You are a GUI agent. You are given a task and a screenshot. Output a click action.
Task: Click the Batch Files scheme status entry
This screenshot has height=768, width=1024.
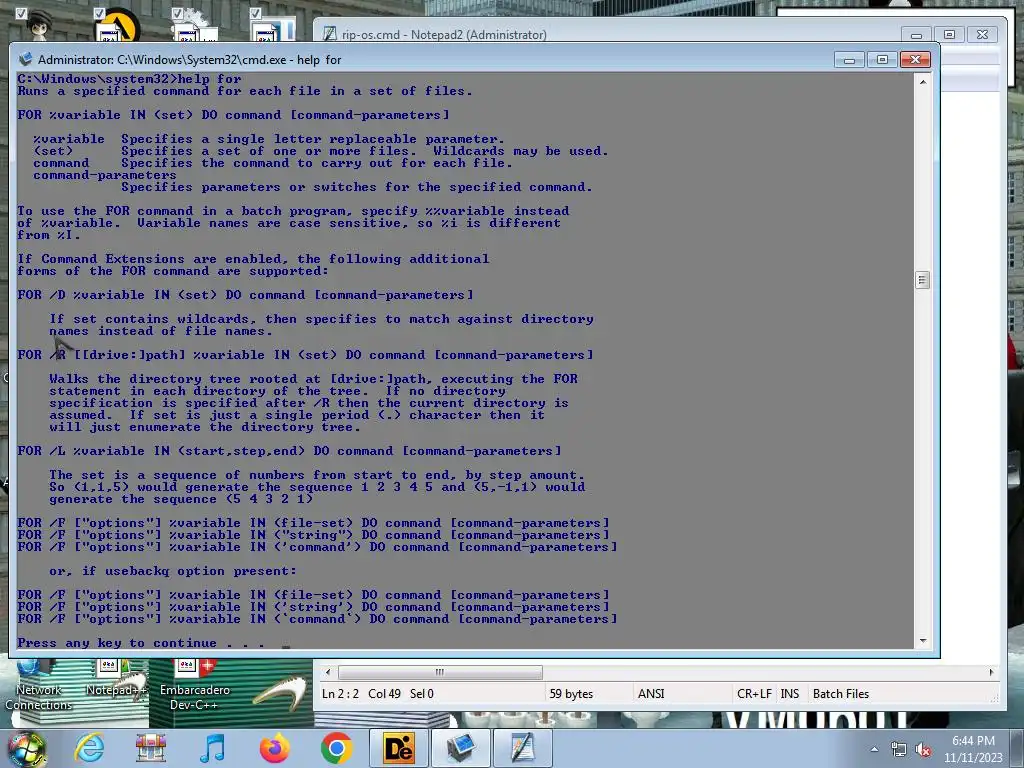coord(840,694)
